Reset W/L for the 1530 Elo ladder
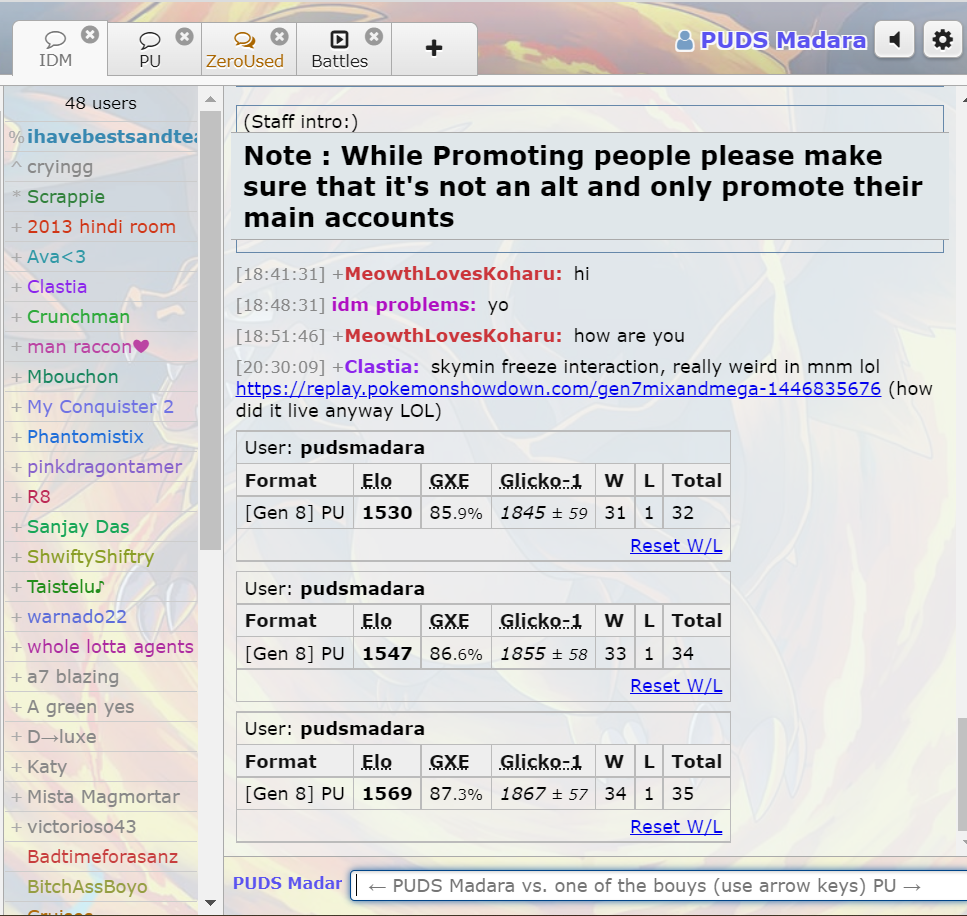Viewport: 967px width, 916px height. [x=676, y=545]
